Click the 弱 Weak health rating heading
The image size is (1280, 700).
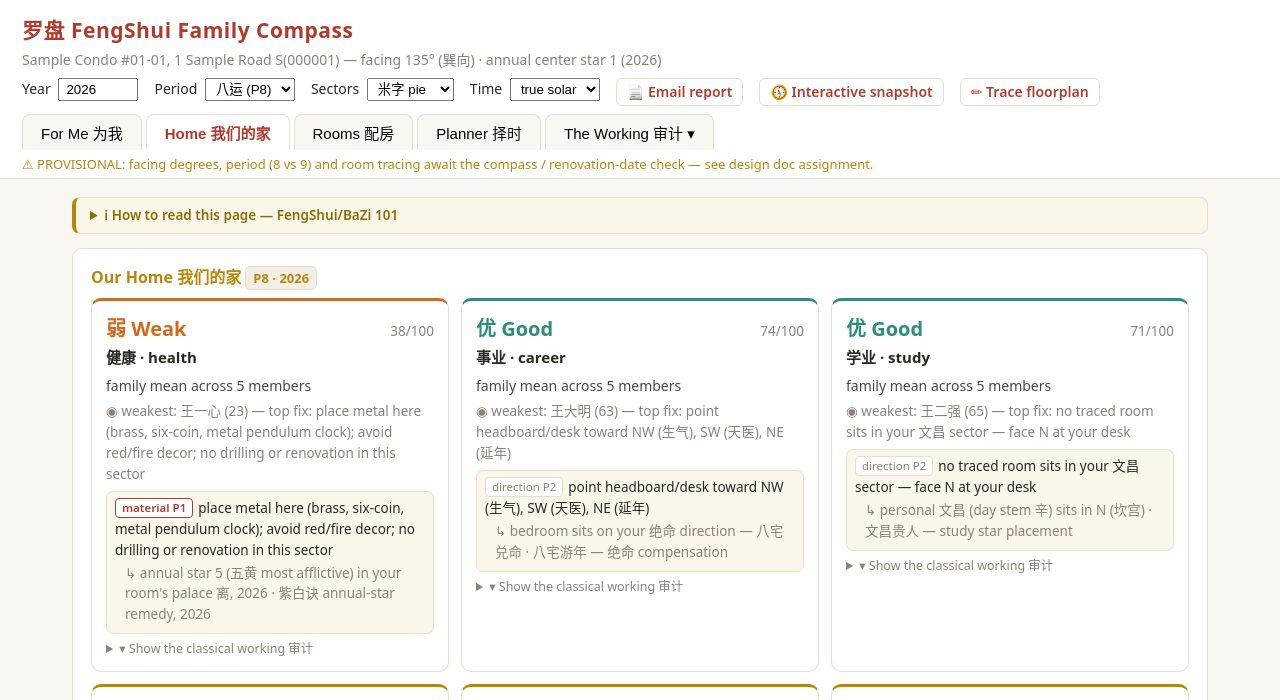pyautogui.click(x=146, y=329)
